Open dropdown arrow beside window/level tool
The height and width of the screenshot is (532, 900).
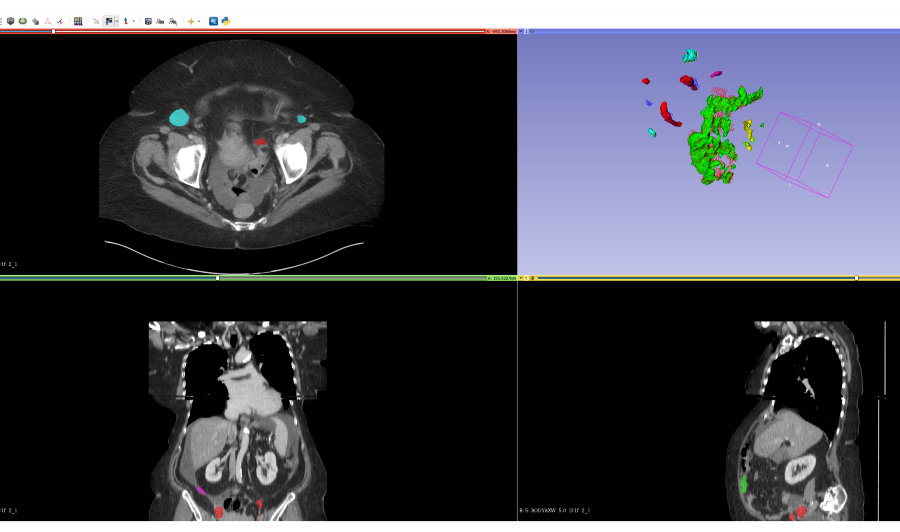pyautogui.click(x=117, y=21)
